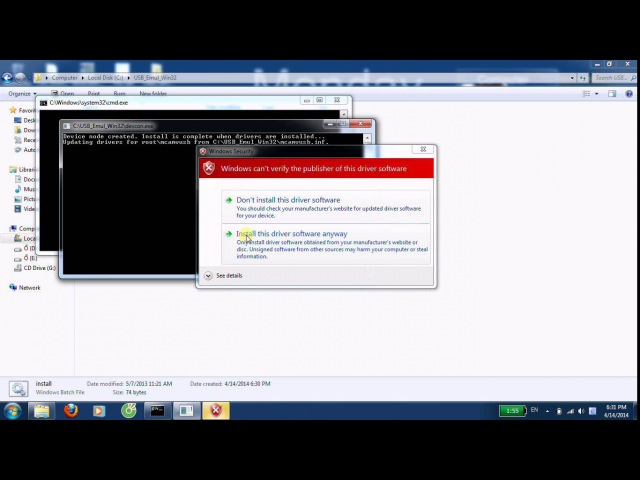Image resolution: width=640 pixels, height=480 pixels.
Task: Click the install batch file details icon
Action: [18, 388]
